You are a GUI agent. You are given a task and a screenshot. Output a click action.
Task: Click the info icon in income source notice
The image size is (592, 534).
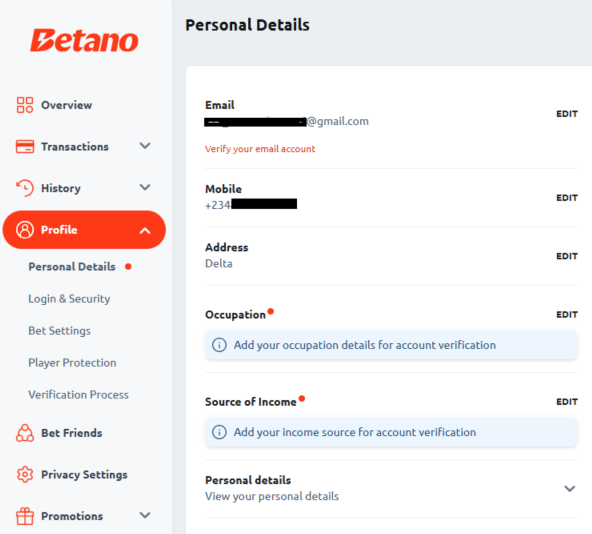219,432
